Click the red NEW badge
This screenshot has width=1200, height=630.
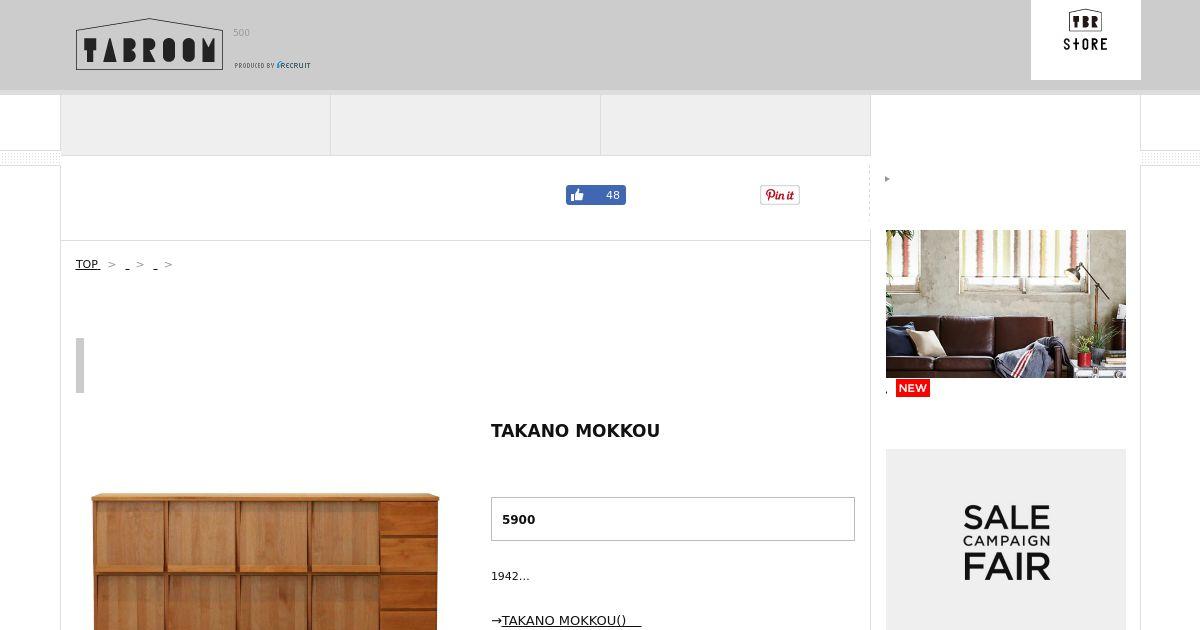point(913,388)
